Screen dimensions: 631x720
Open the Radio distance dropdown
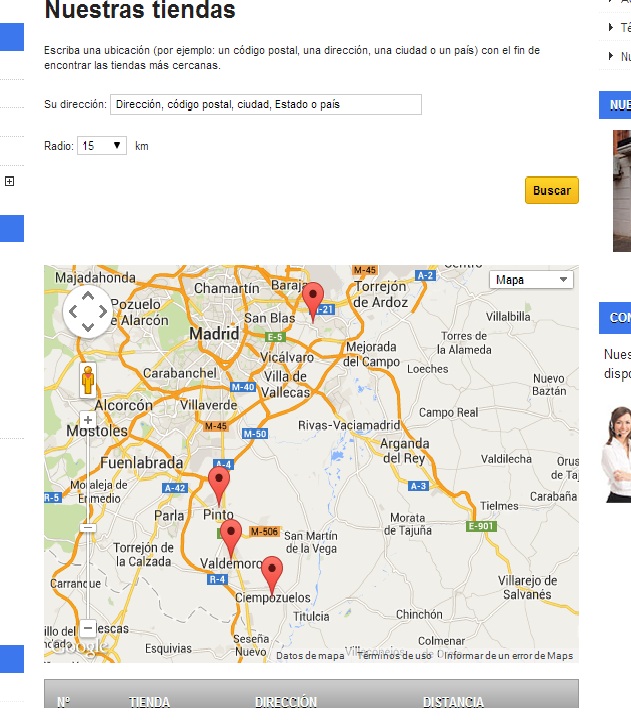point(101,146)
